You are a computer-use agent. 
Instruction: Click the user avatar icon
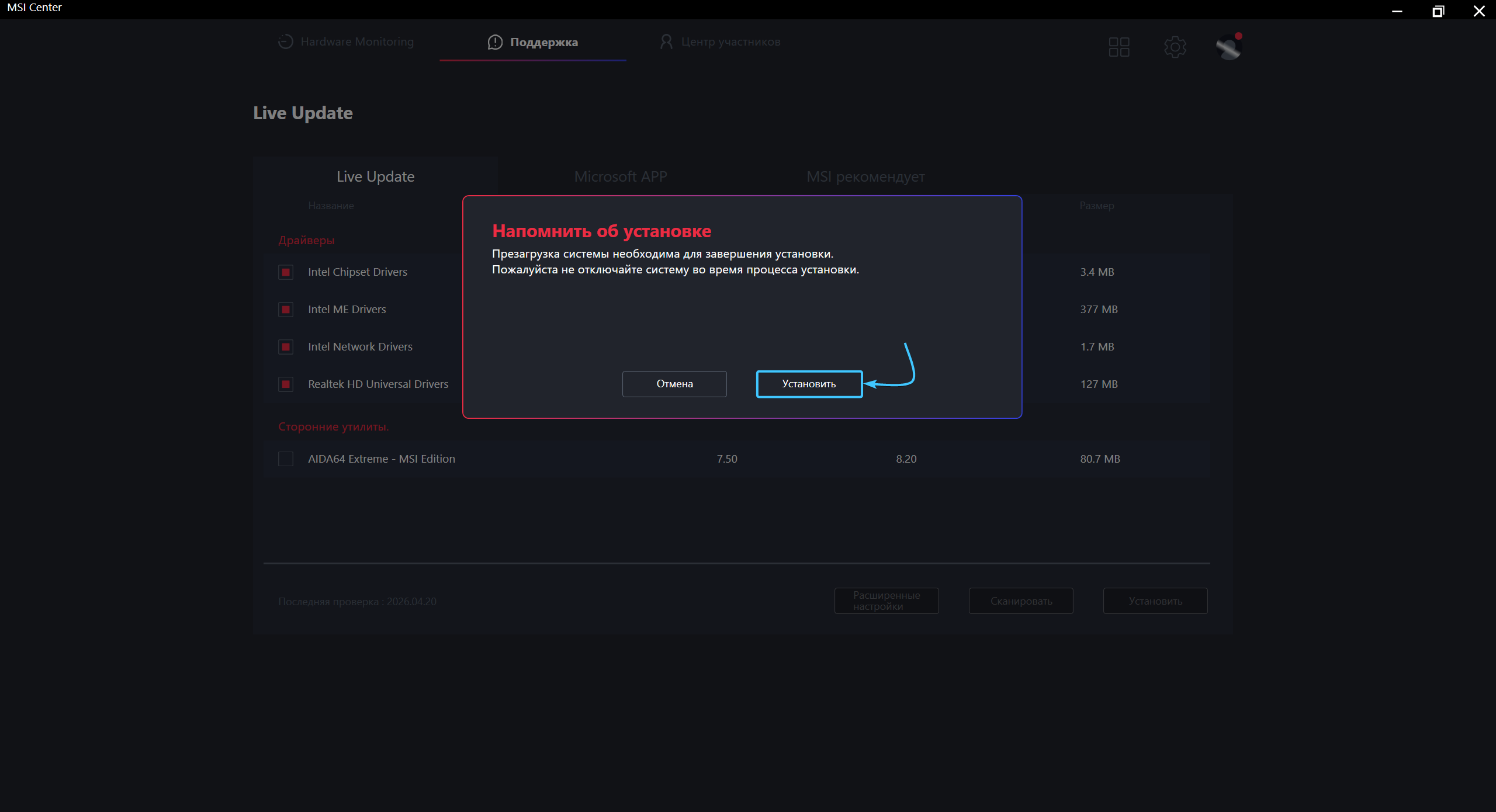1228,47
